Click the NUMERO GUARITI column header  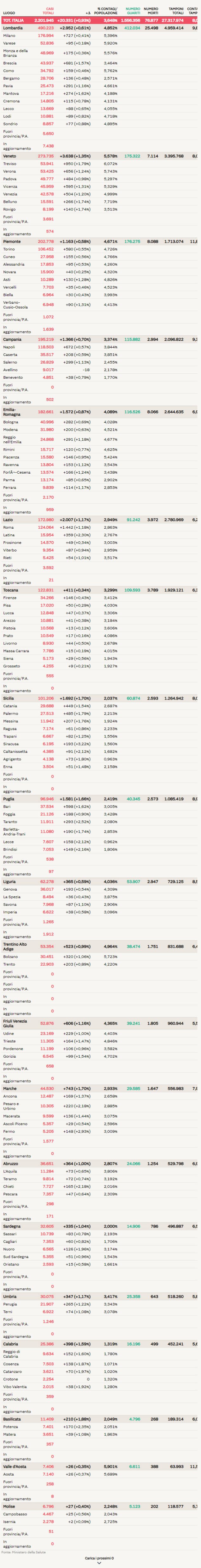tap(133, 10)
